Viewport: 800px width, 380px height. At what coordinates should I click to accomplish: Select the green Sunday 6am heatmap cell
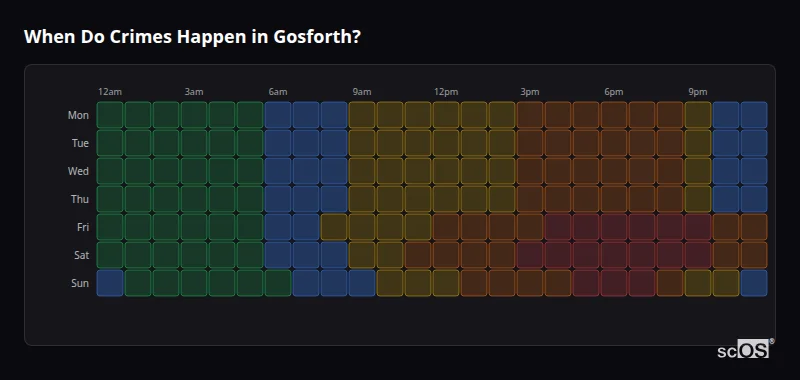pos(278,283)
